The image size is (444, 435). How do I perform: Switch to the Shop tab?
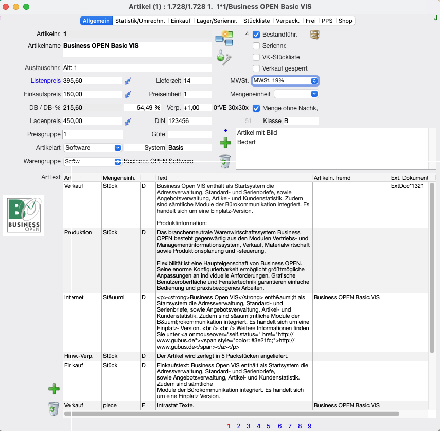345,21
